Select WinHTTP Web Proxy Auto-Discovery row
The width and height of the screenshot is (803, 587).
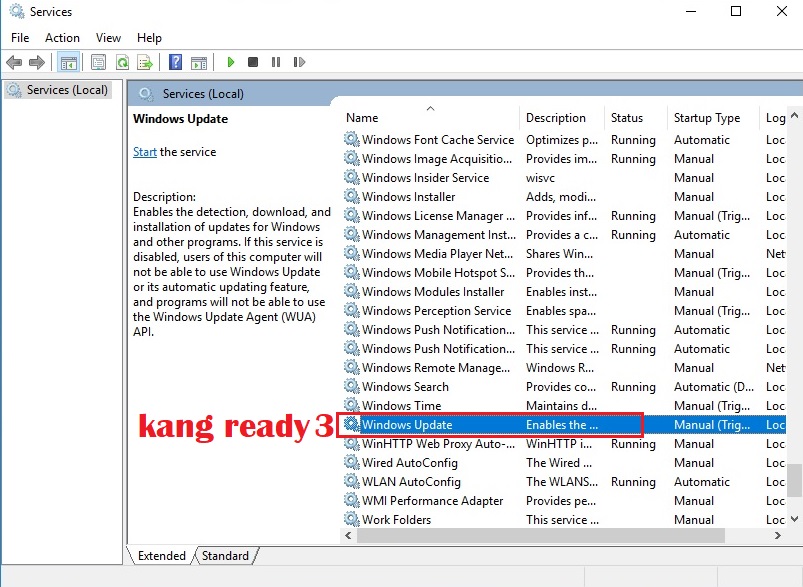coord(563,444)
